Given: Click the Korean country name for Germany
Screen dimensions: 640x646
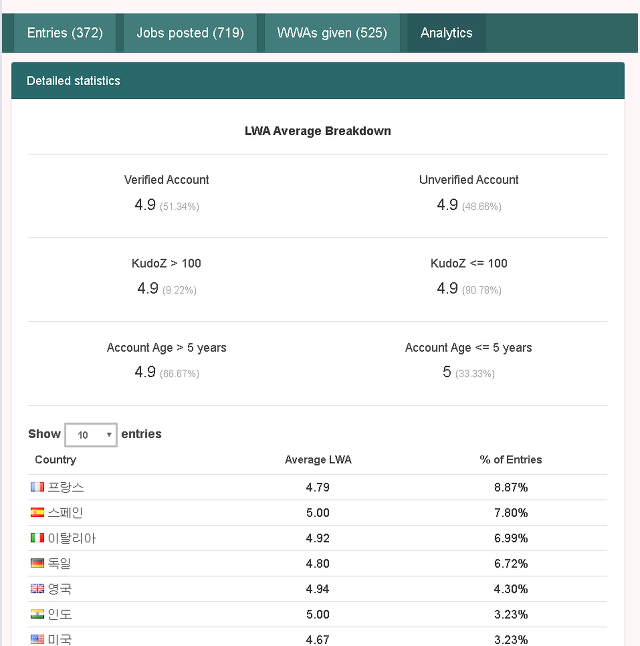Looking at the screenshot, I should pos(59,563).
